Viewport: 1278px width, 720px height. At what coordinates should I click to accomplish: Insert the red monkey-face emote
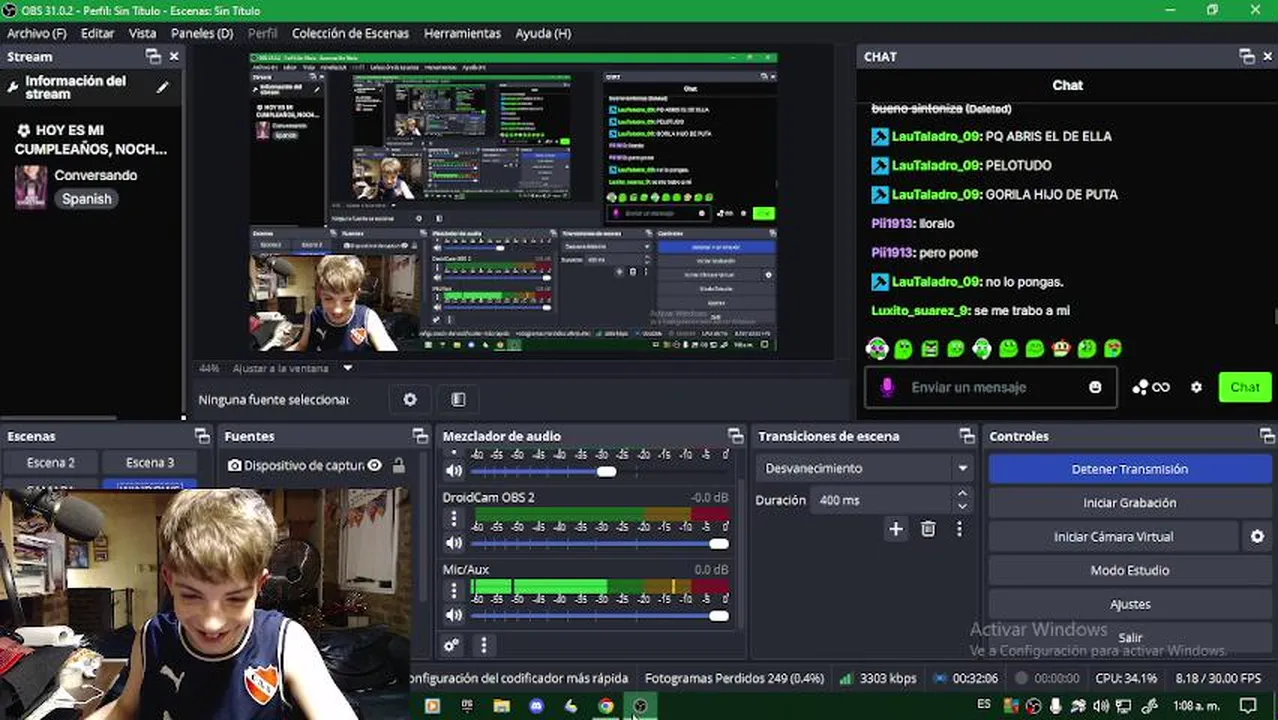(x=1061, y=348)
